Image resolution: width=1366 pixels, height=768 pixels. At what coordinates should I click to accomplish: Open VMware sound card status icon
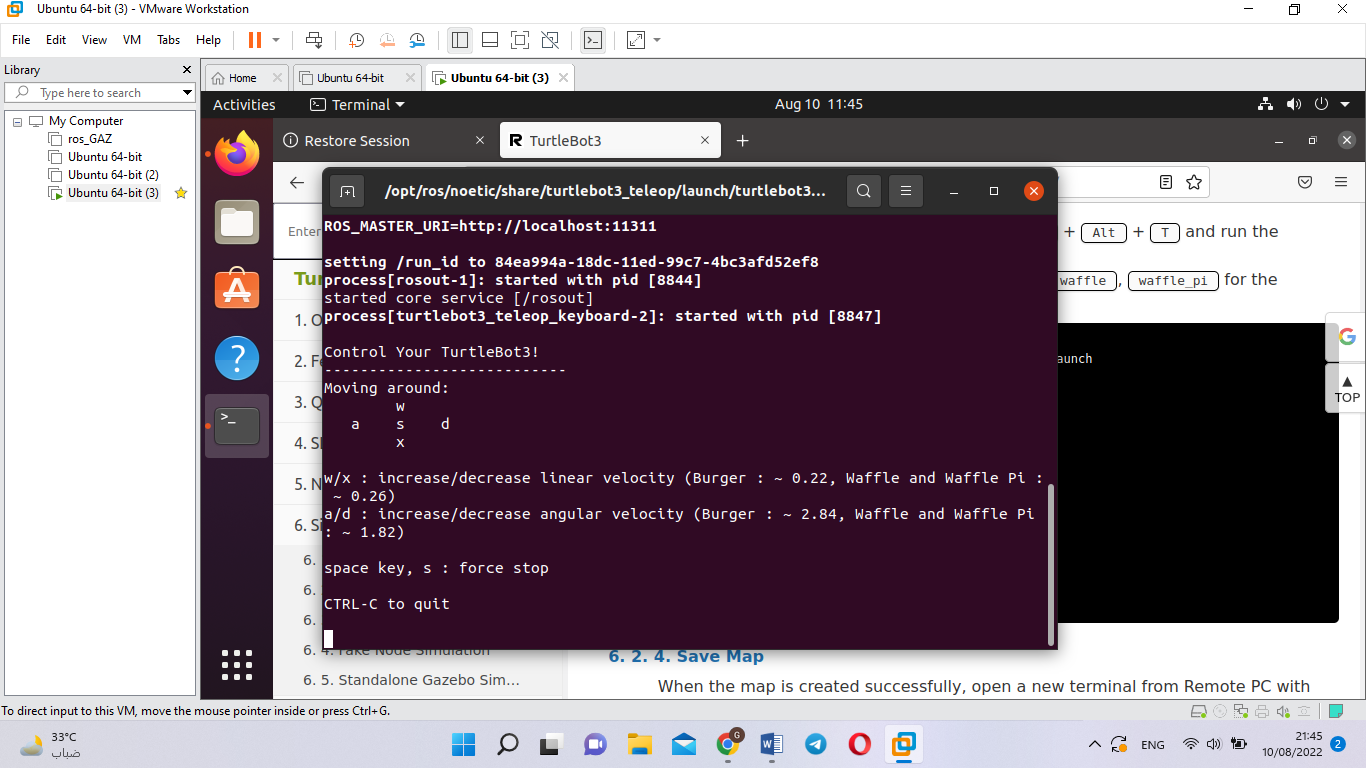(1285, 711)
